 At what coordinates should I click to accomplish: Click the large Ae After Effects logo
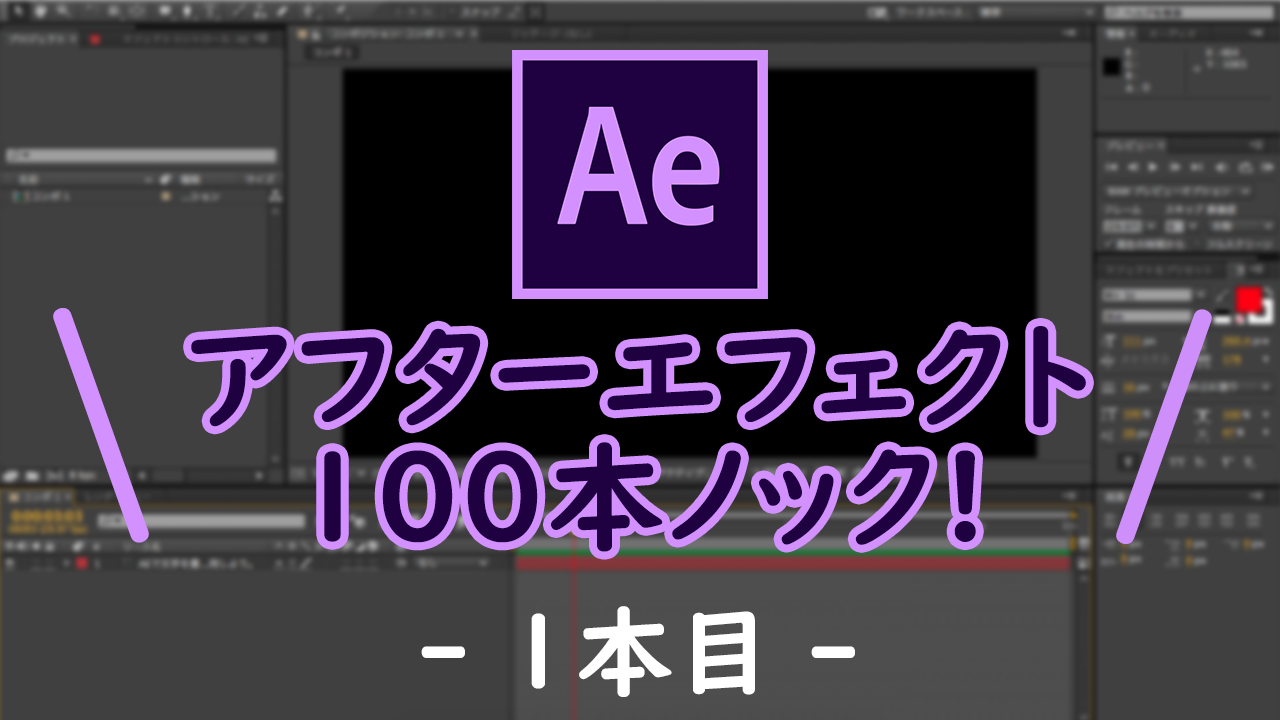click(640, 174)
